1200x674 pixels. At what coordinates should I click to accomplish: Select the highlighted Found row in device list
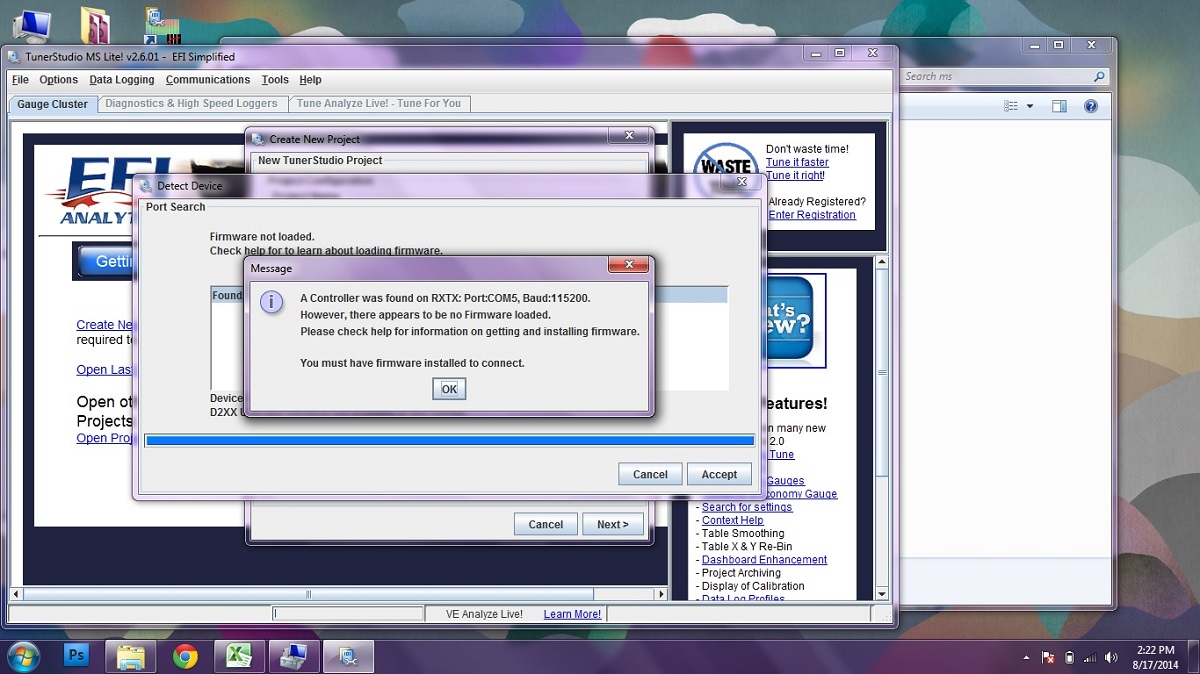pos(469,295)
